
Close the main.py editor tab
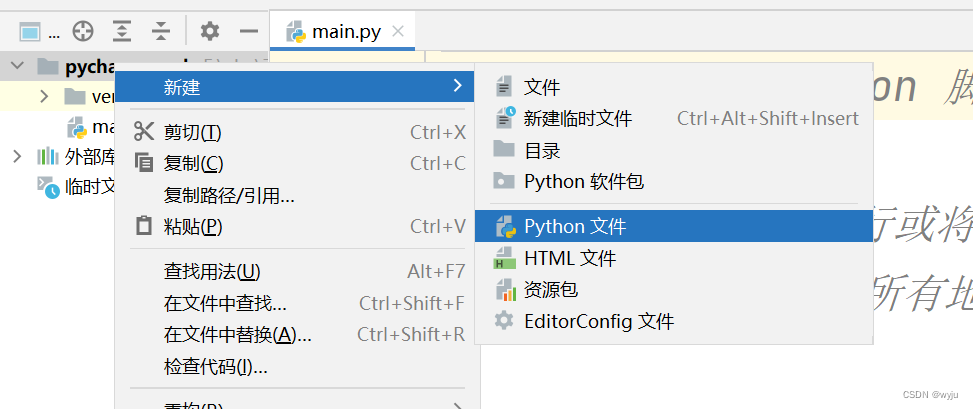coord(398,31)
